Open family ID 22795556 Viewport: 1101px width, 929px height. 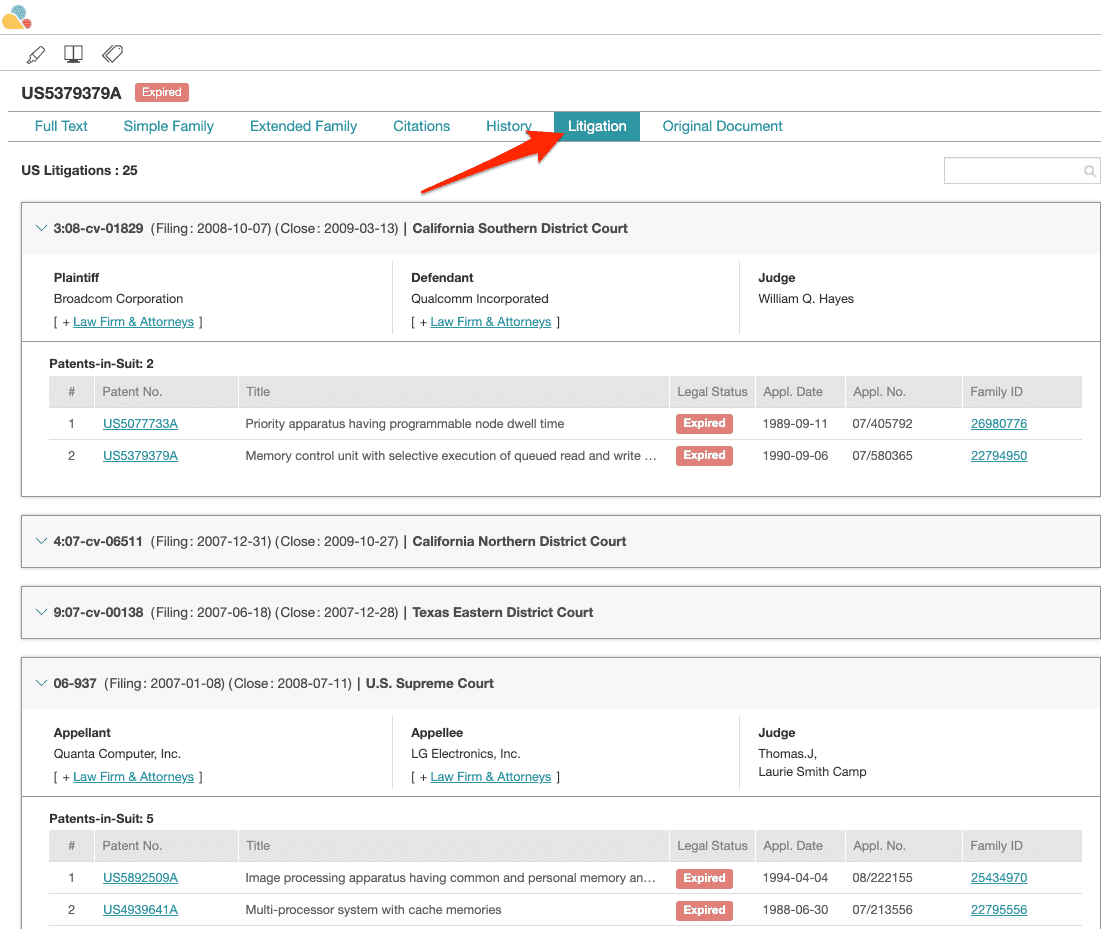tap(998, 910)
